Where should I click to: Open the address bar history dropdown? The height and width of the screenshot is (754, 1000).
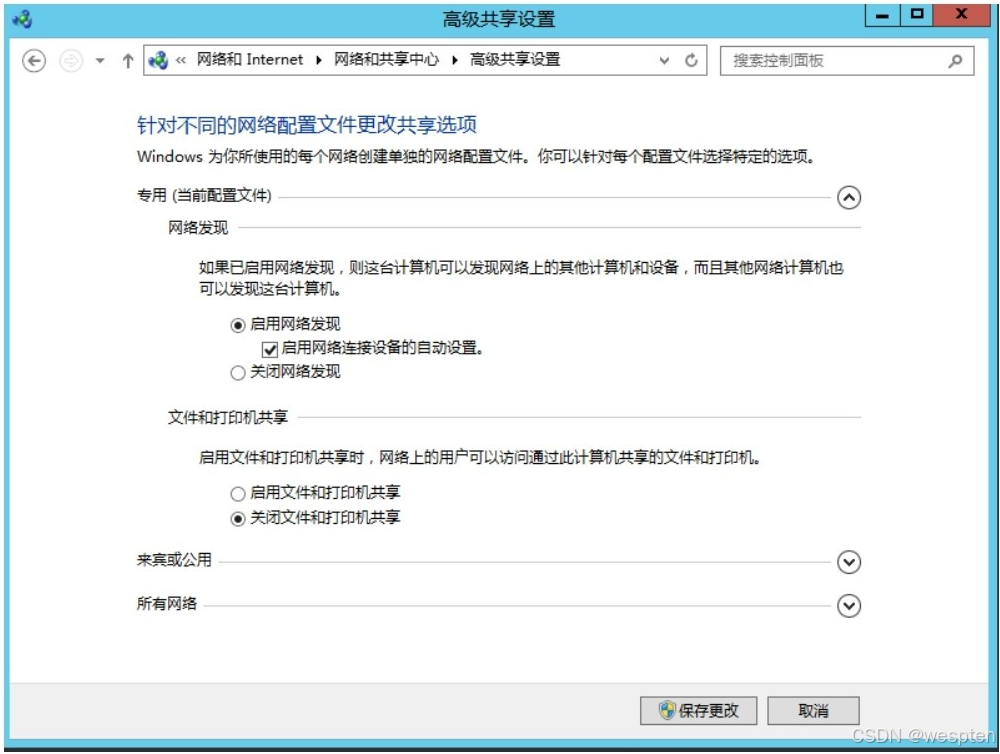coord(665,61)
